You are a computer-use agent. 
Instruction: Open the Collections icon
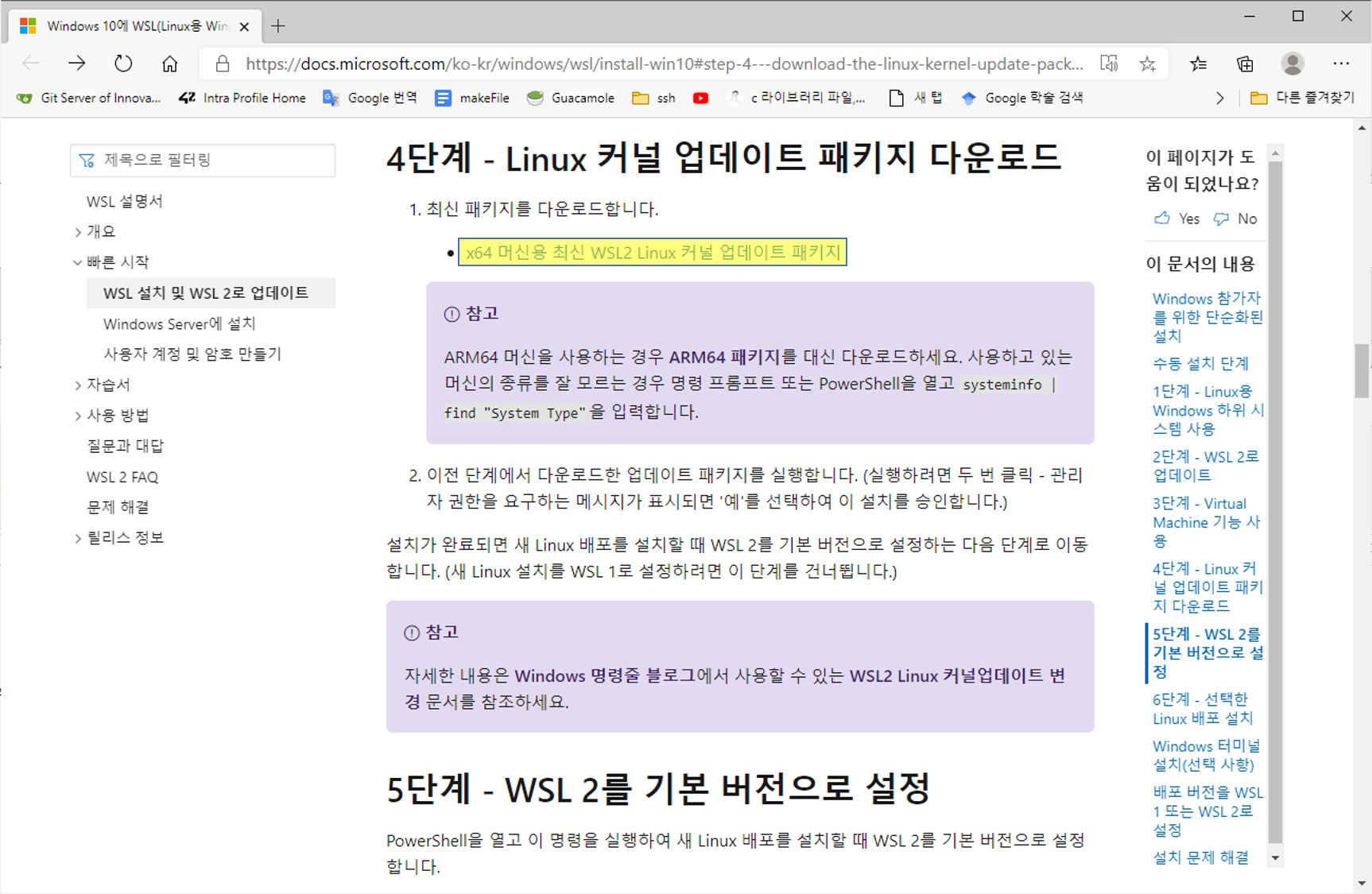tap(1245, 64)
